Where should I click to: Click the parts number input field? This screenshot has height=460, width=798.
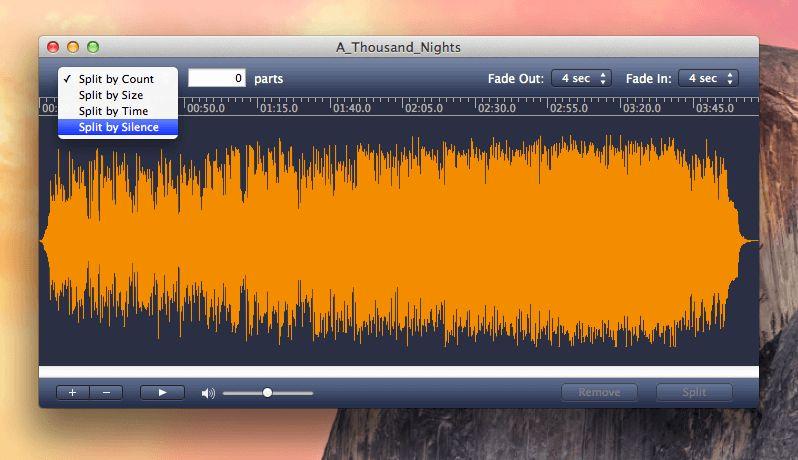[x=217, y=78]
